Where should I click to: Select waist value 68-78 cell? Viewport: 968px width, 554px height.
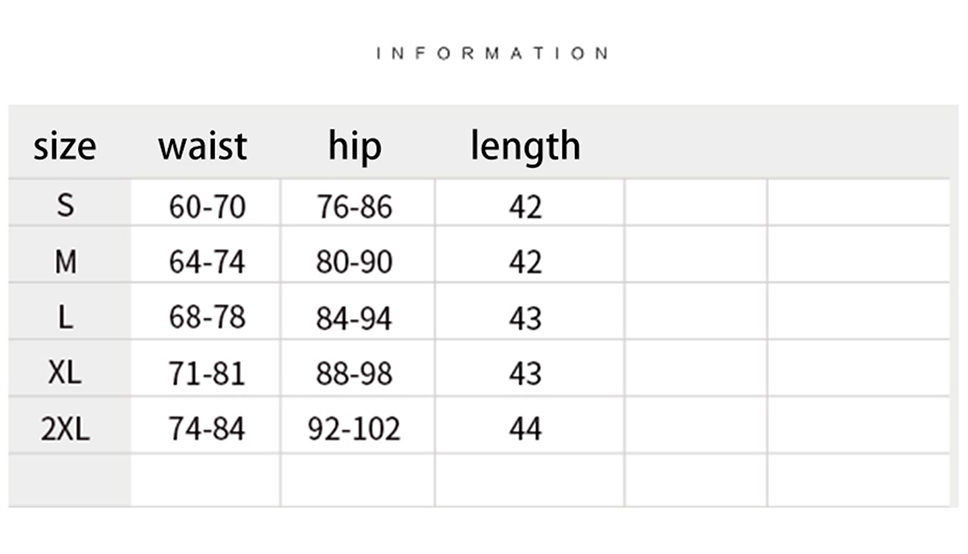click(207, 318)
